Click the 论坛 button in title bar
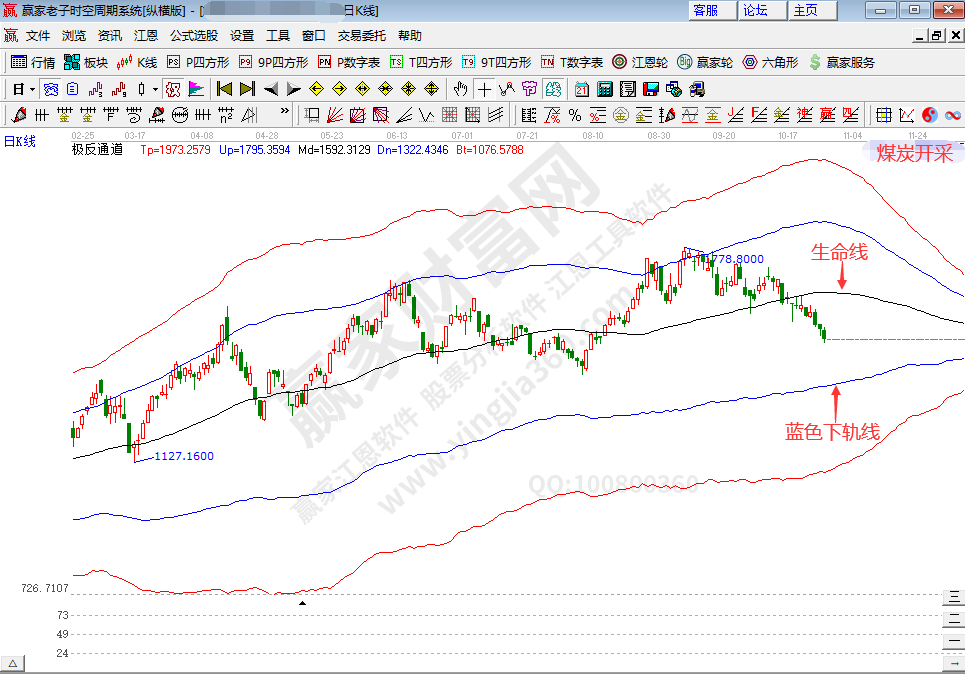The width and height of the screenshot is (965, 674). click(756, 10)
